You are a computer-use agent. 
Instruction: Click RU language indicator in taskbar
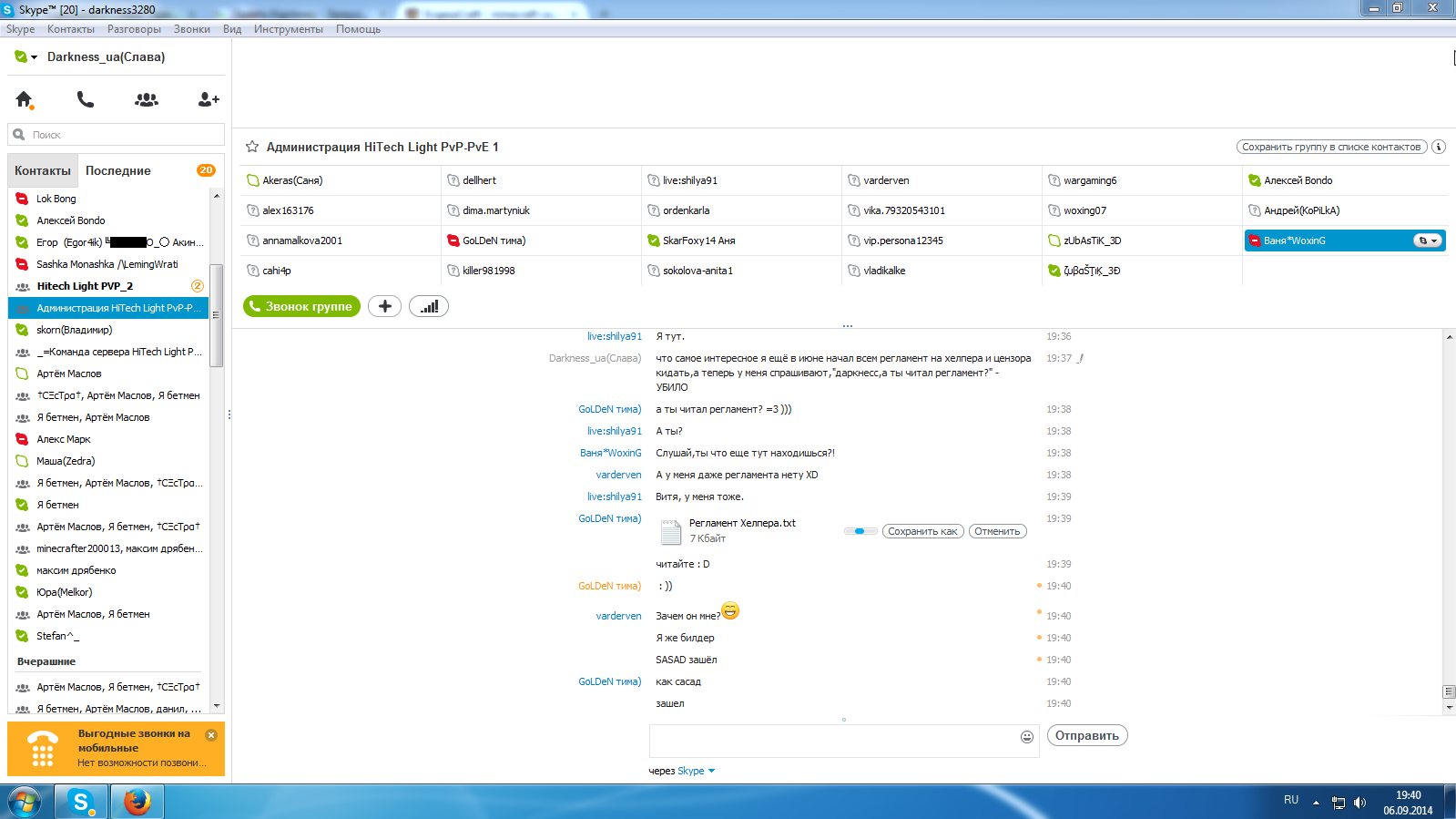[1291, 800]
